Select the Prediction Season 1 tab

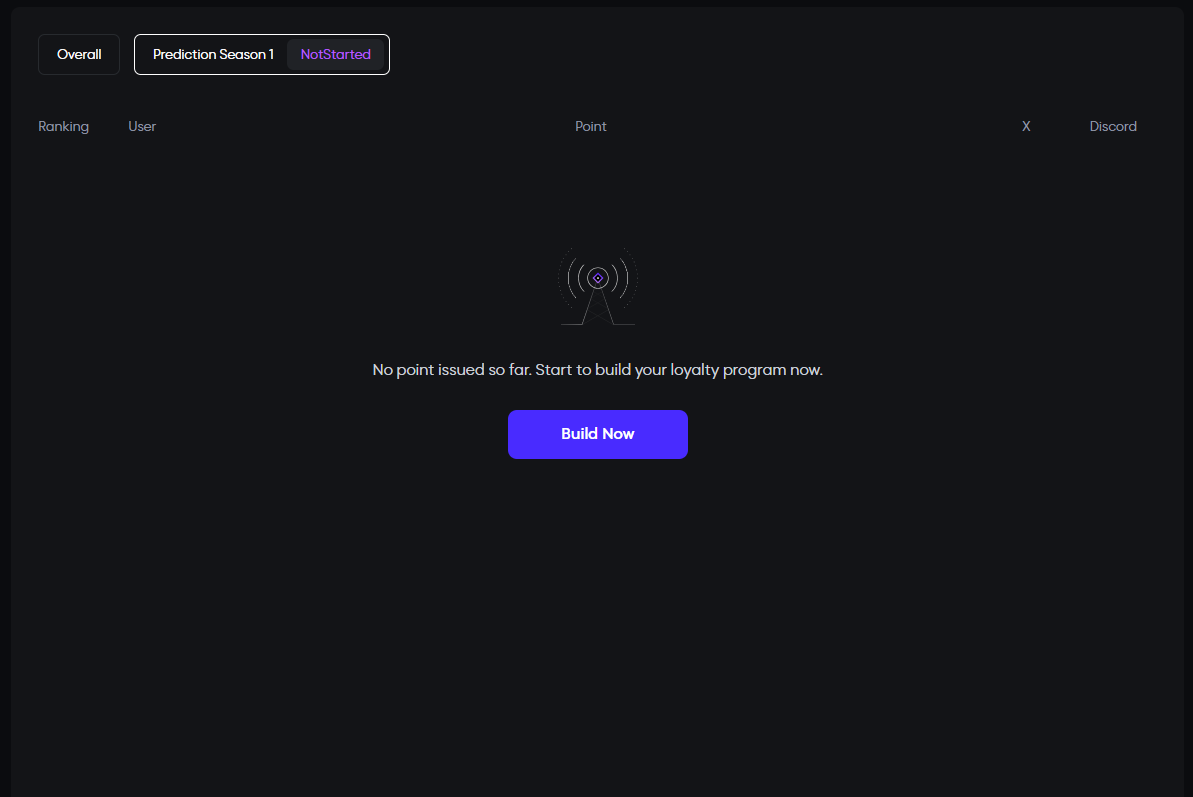tap(262, 55)
